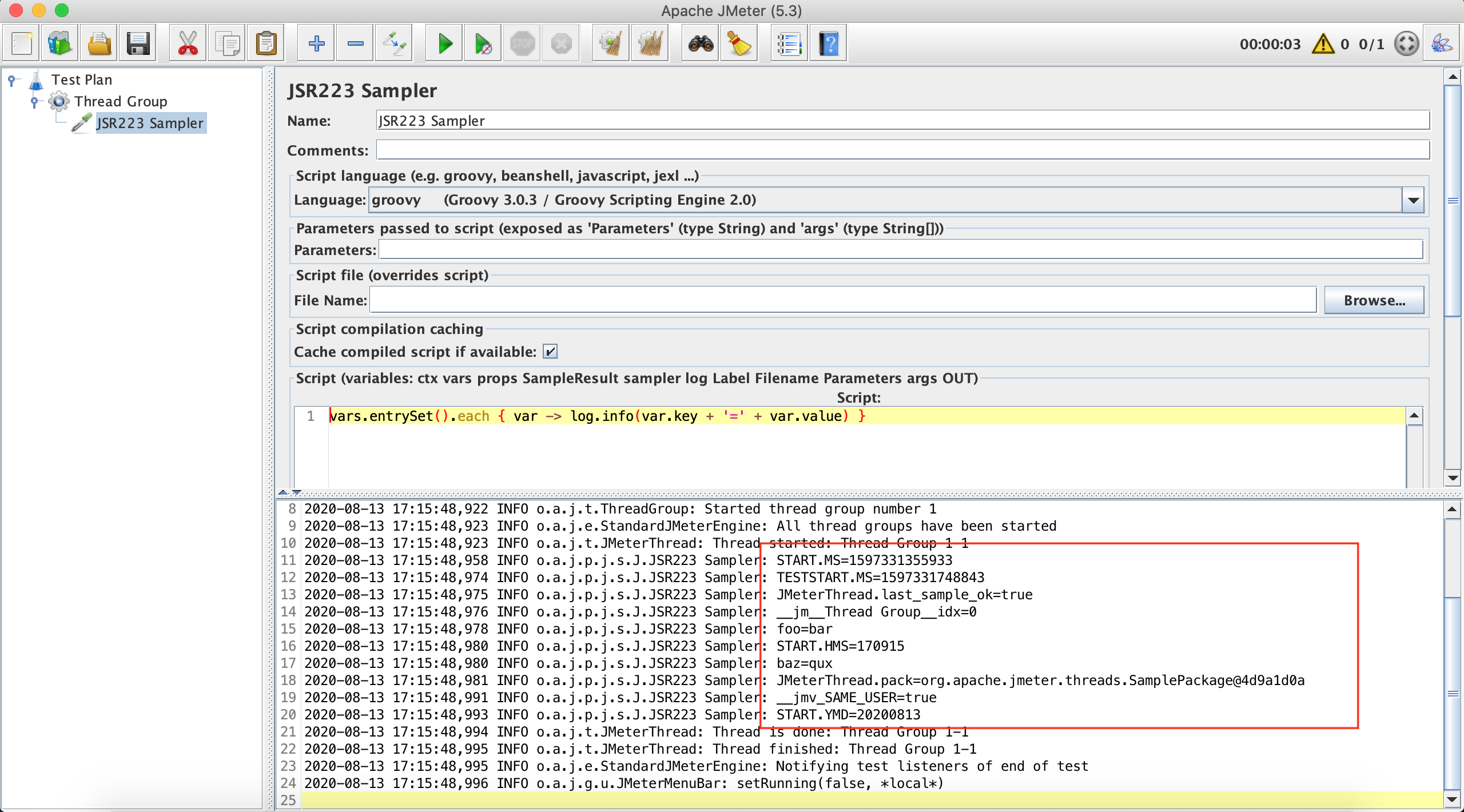Click log line baz=qux
This screenshot has height=812, width=1464.
(804, 663)
